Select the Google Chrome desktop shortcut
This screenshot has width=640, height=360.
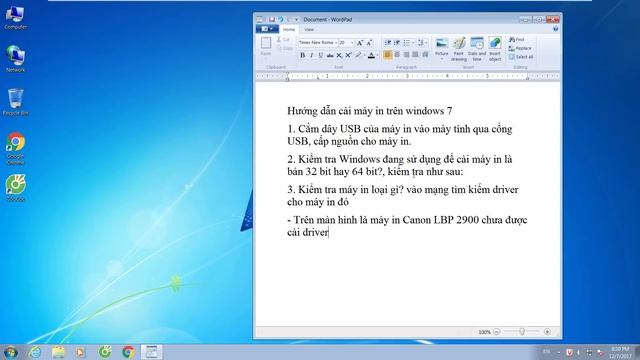pyautogui.click(x=16, y=149)
